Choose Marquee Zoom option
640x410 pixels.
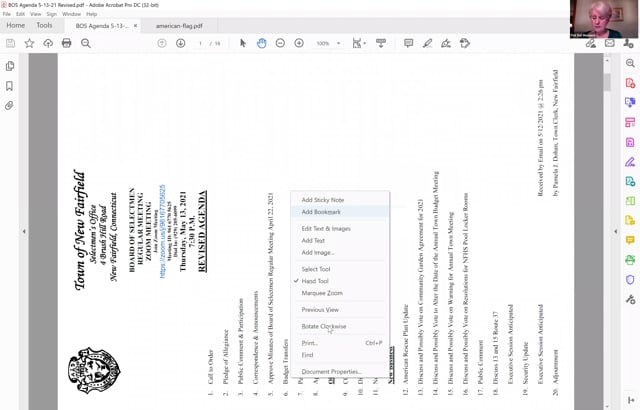340,293
